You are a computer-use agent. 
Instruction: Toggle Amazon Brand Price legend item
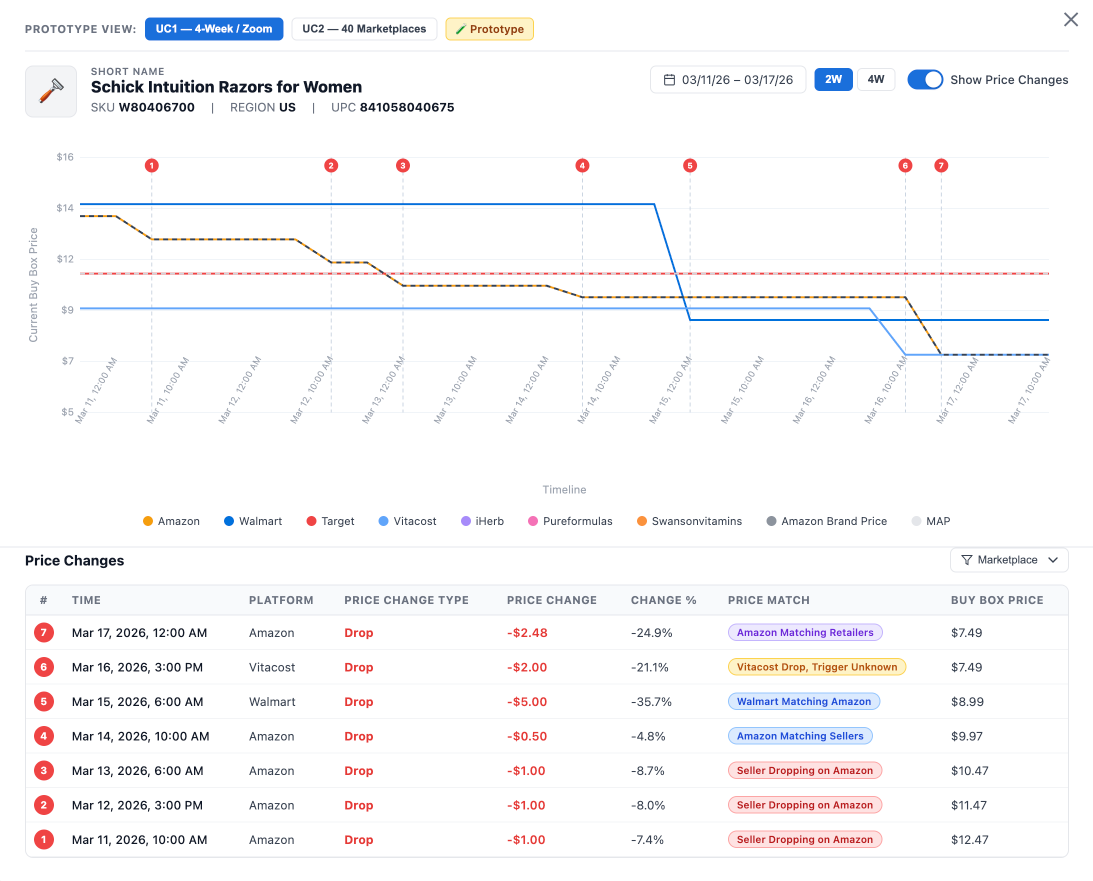827,521
